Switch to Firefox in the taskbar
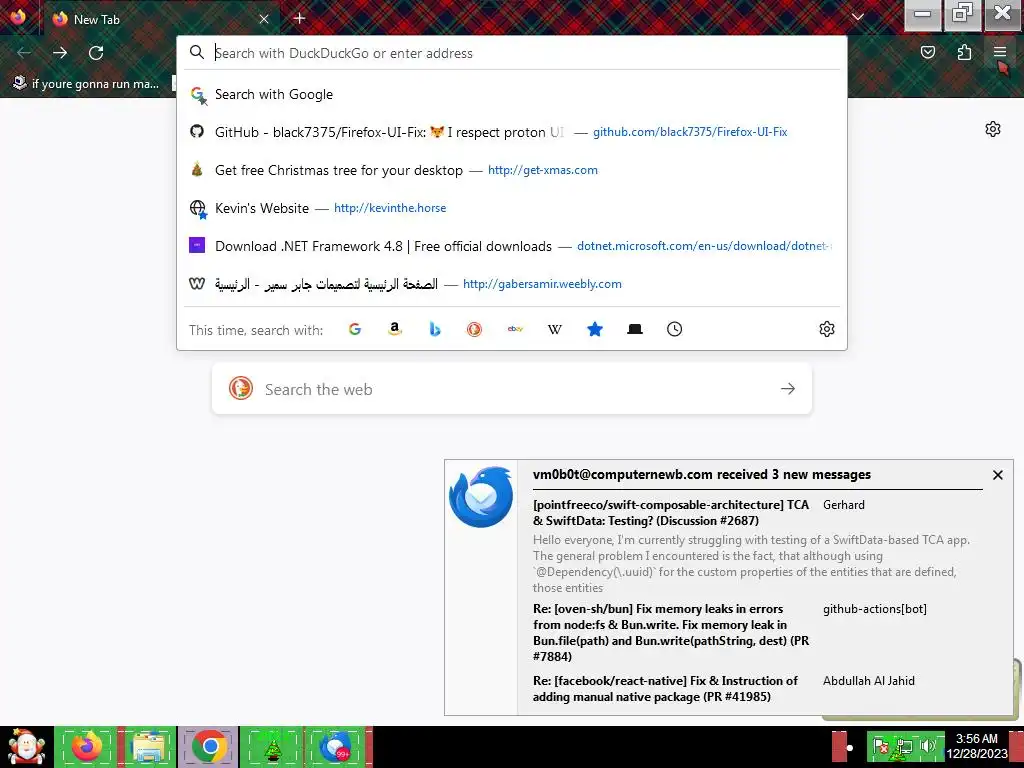The height and width of the screenshot is (768, 1024). coord(86,747)
